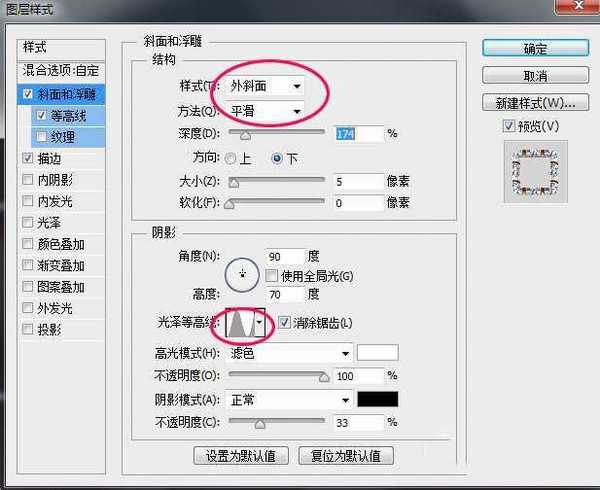Image resolution: width=600 pixels, height=490 pixels.
Task: Enable the 光泽 checkbox
Action: click(x=28, y=222)
